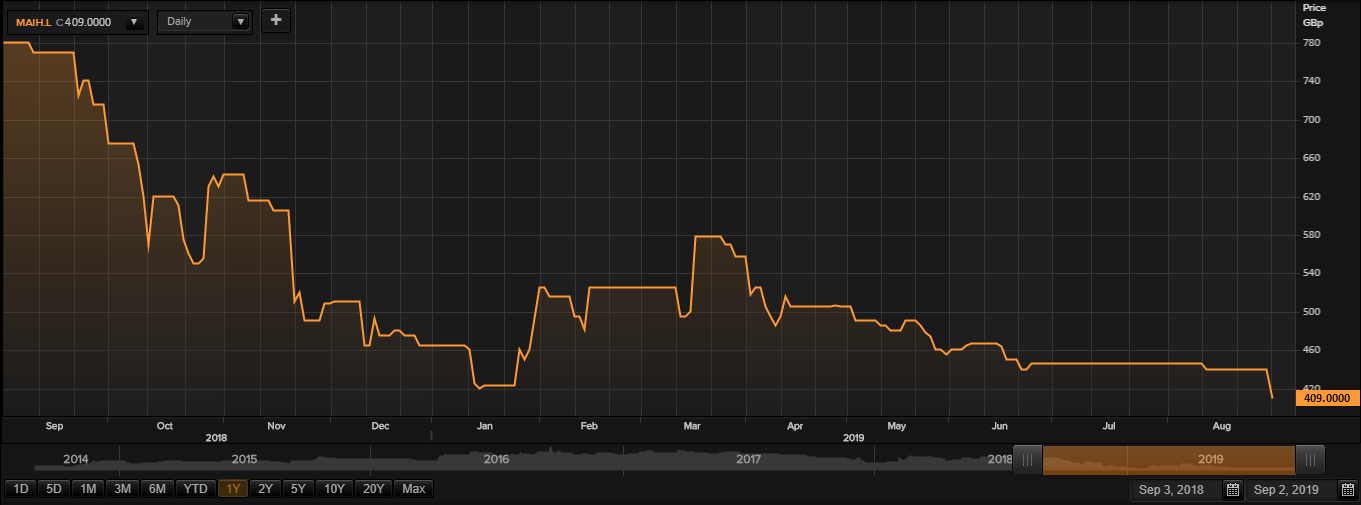Select the 1D time range

[x=20, y=489]
